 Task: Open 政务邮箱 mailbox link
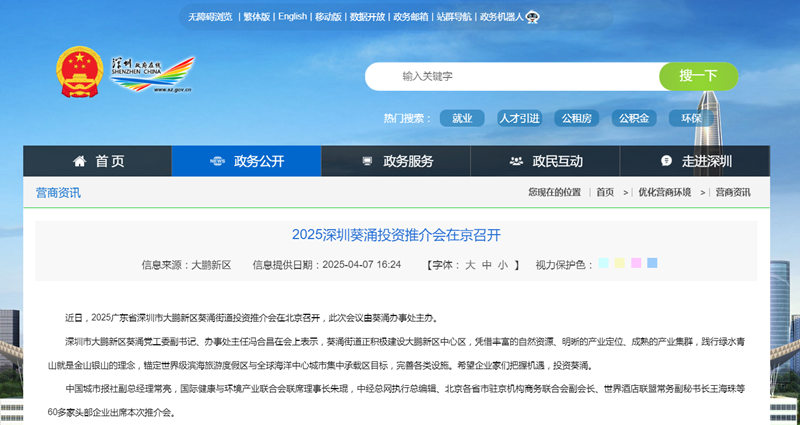coord(411,17)
